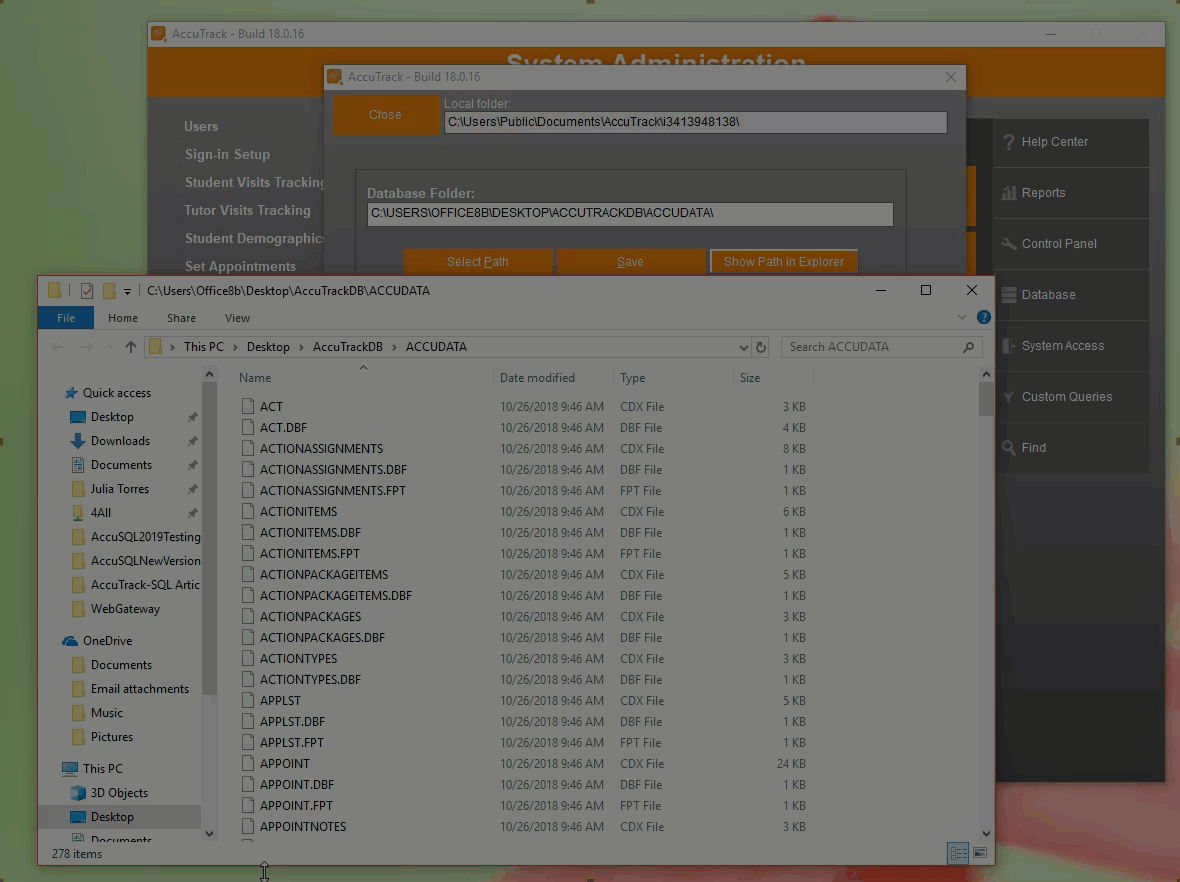Screen dimensions: 1180x882
Task: Open Email attachments under OneDrive
Action: 139,689
